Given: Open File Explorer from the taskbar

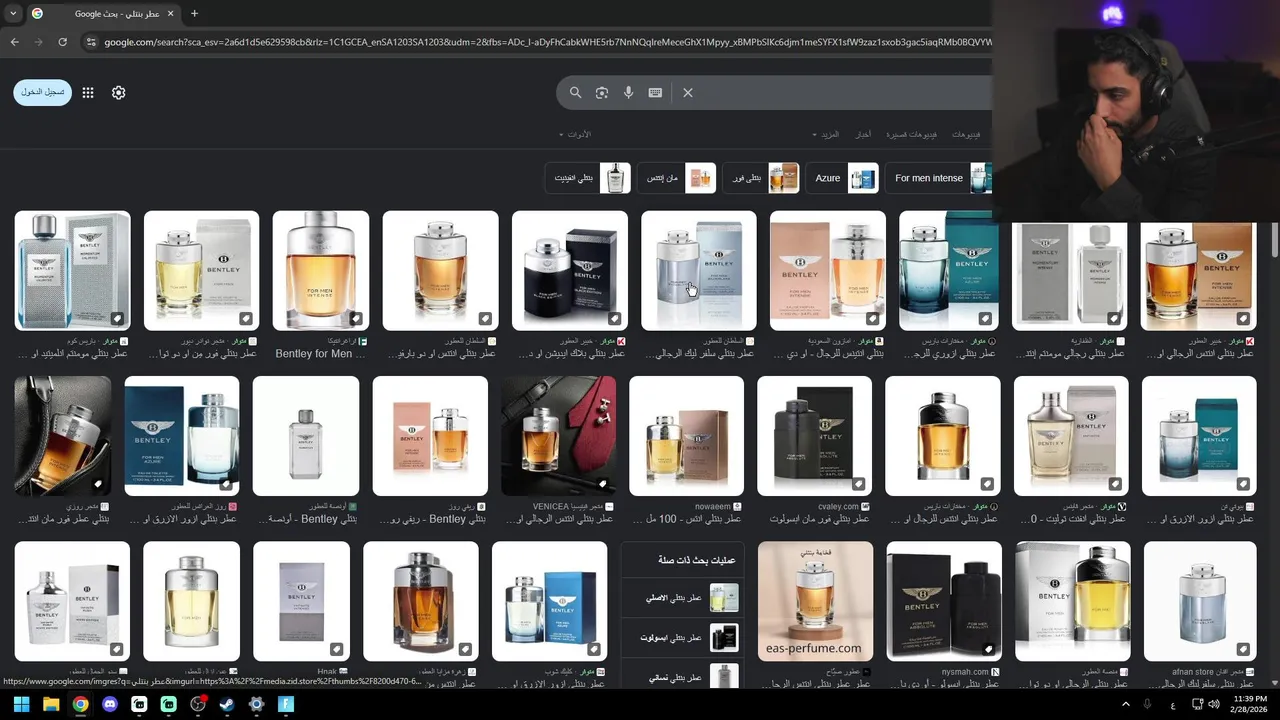Looking at the screenshot, I should [51, 704].
